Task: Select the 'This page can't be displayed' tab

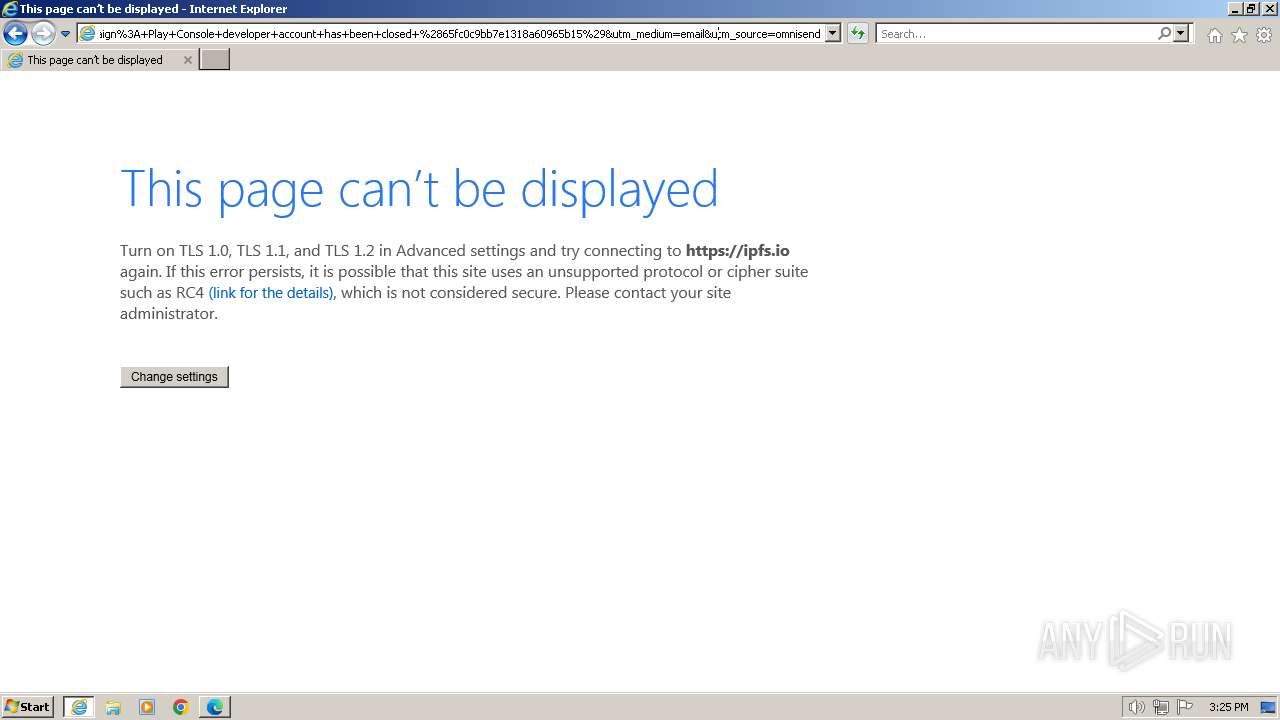Action: click(99, 60)
